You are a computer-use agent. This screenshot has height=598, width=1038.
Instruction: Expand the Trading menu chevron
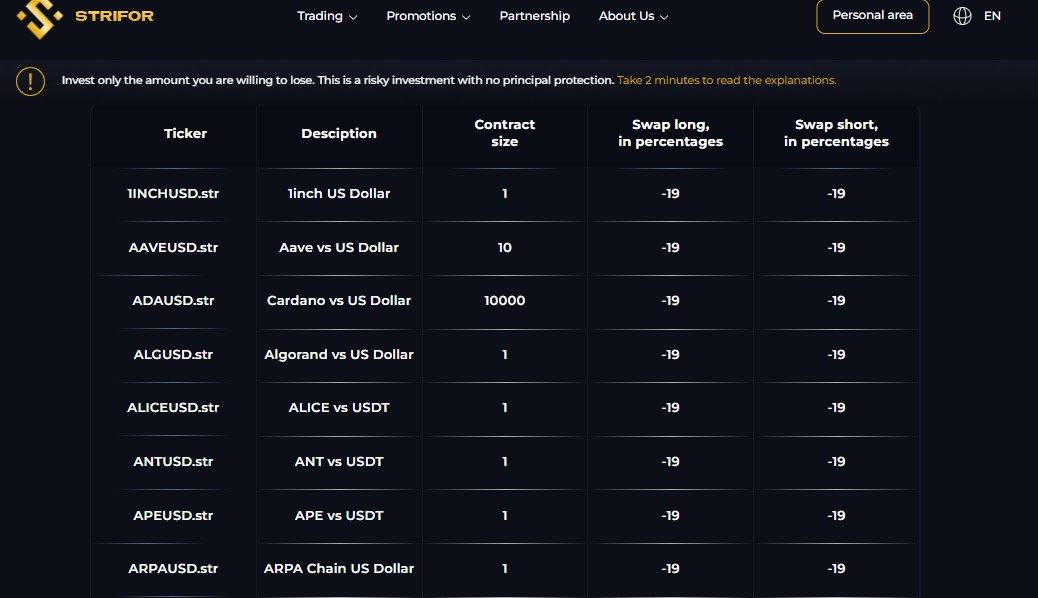pyautogui.click(x=353, y=17)
